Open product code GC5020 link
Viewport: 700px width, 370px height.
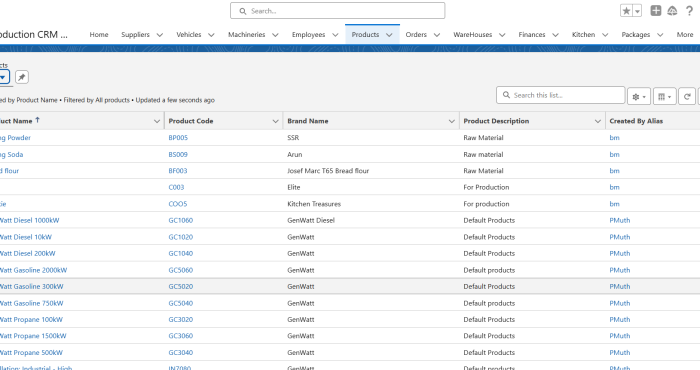pyautogui.click(x=181, y=286)
